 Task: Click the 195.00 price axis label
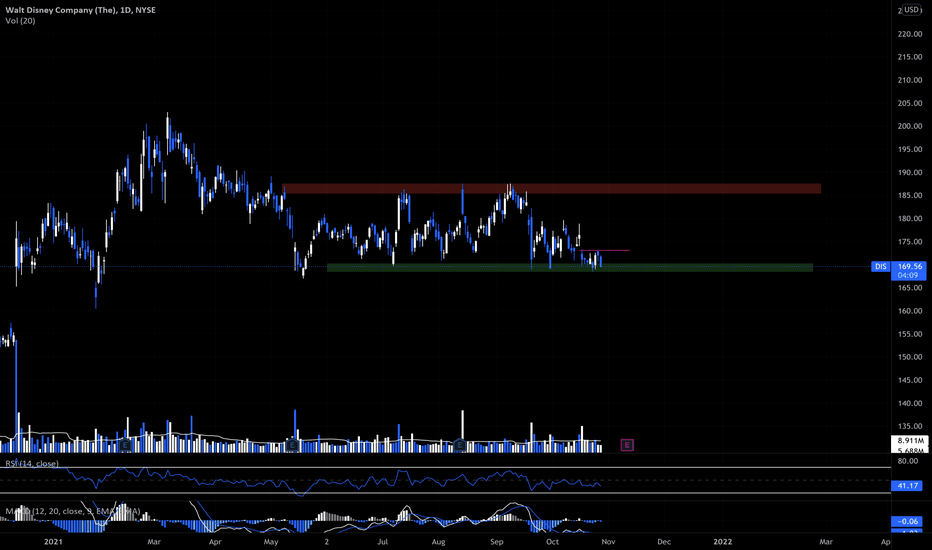point(910,149)
